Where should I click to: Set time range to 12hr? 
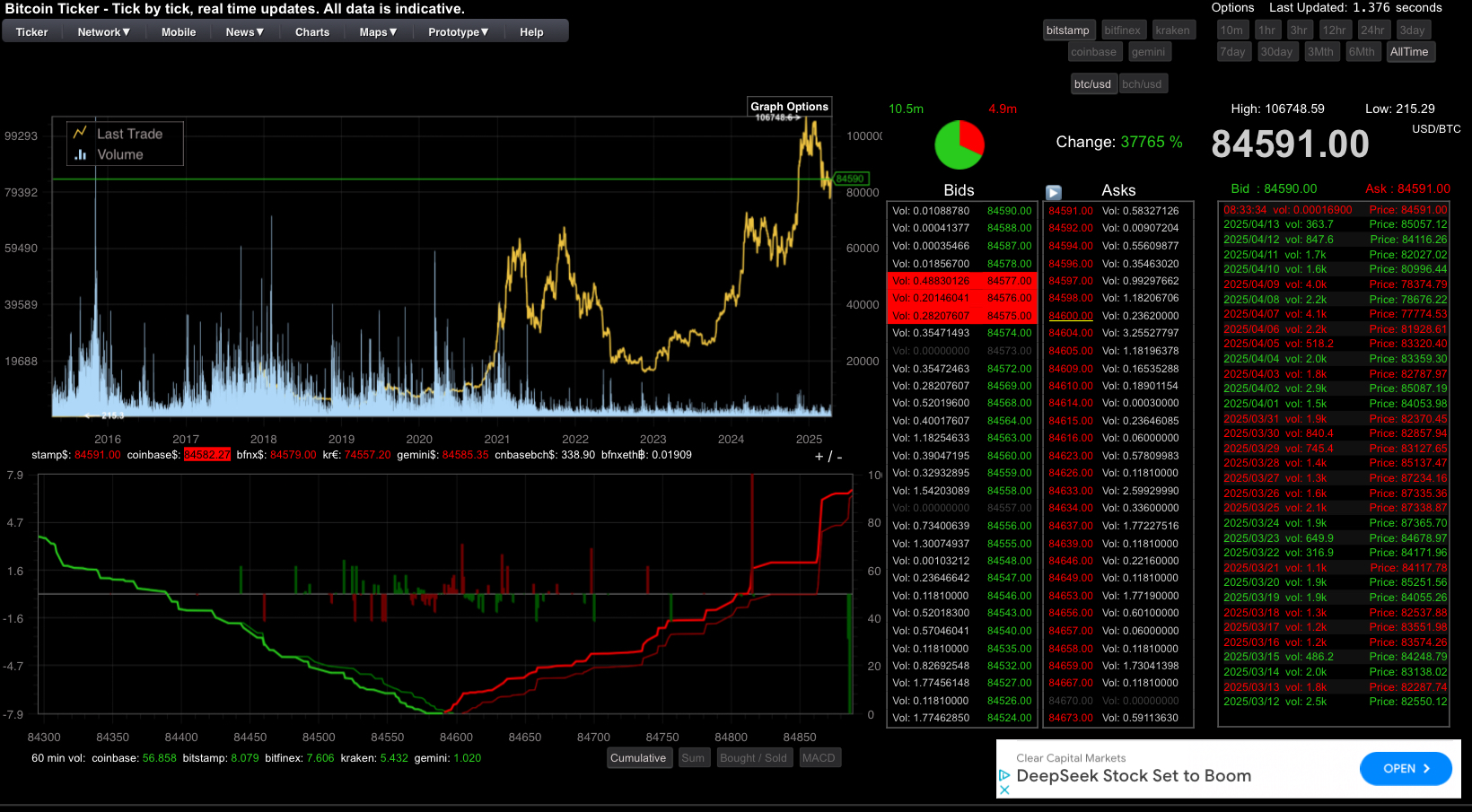pos(1335,31)
